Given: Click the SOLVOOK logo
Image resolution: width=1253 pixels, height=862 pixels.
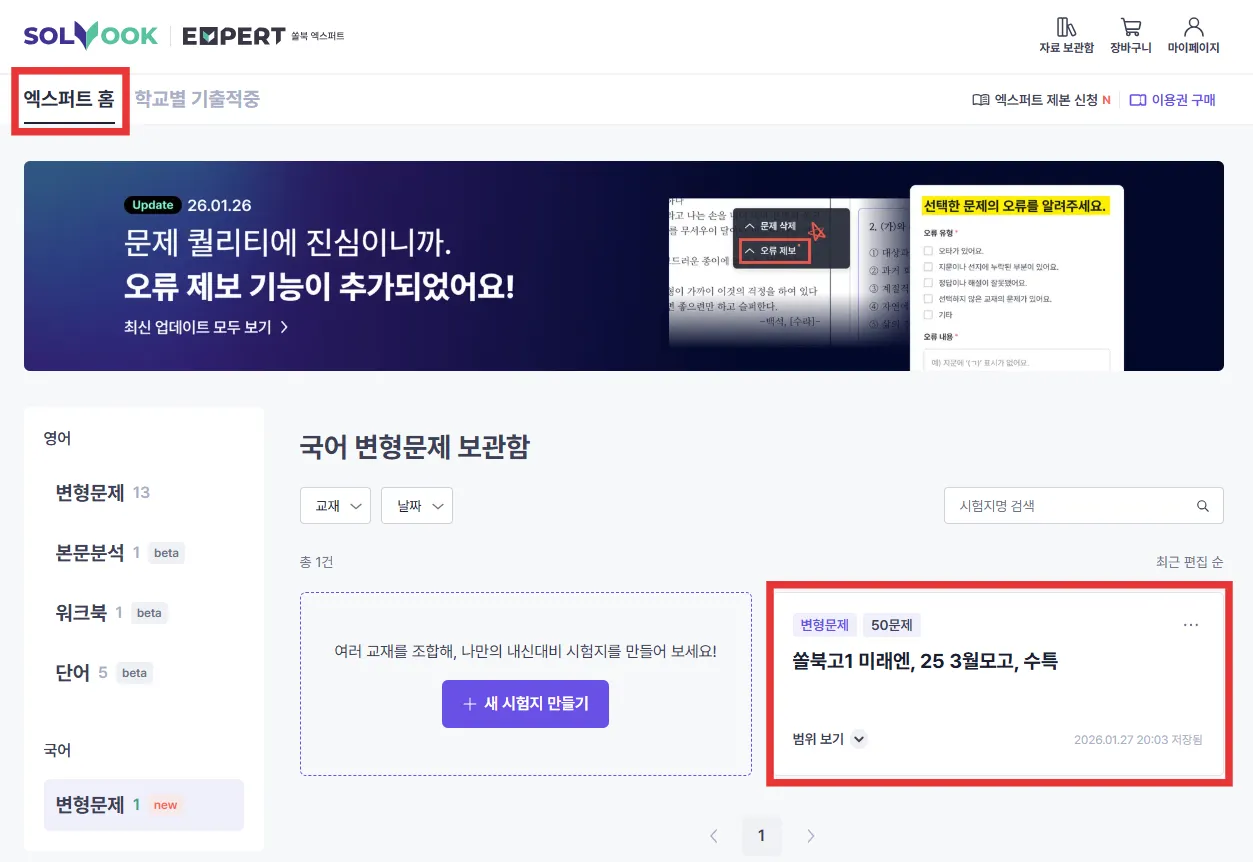Looking at the screenshot, I should pos(91,36).
